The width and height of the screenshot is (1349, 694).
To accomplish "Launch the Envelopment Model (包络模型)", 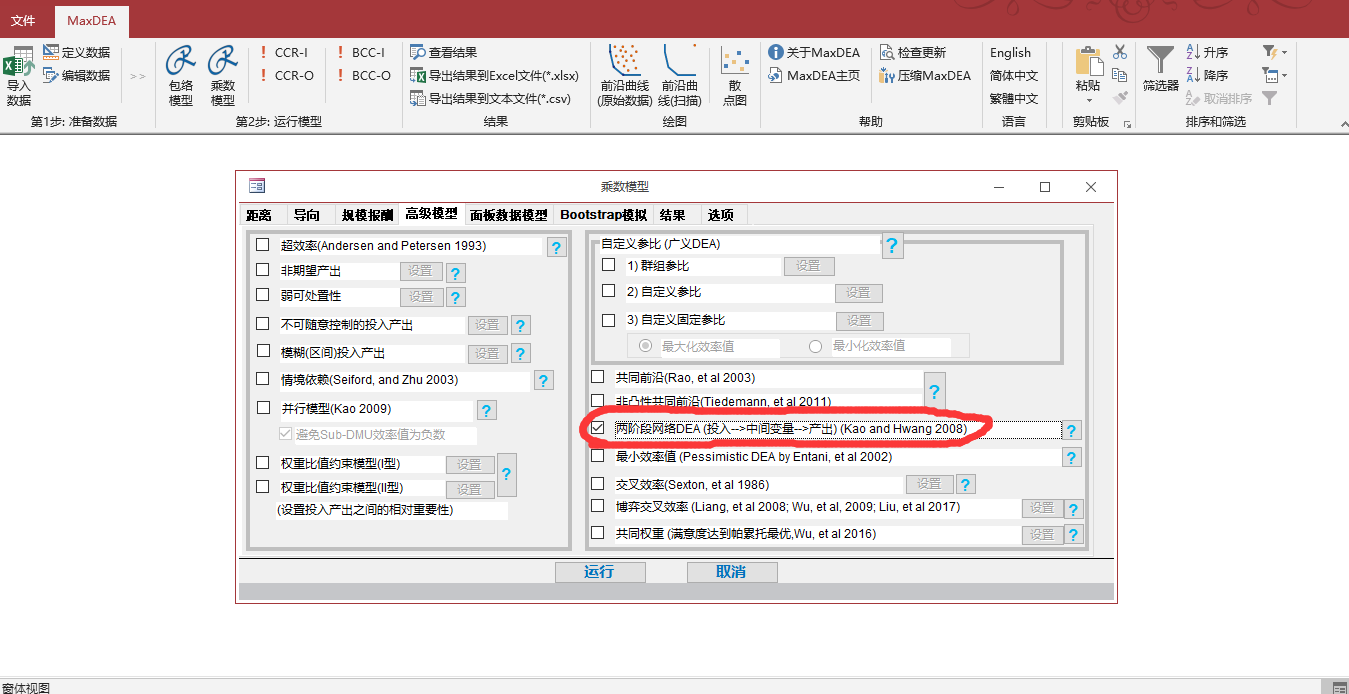I will coord(180,76).
